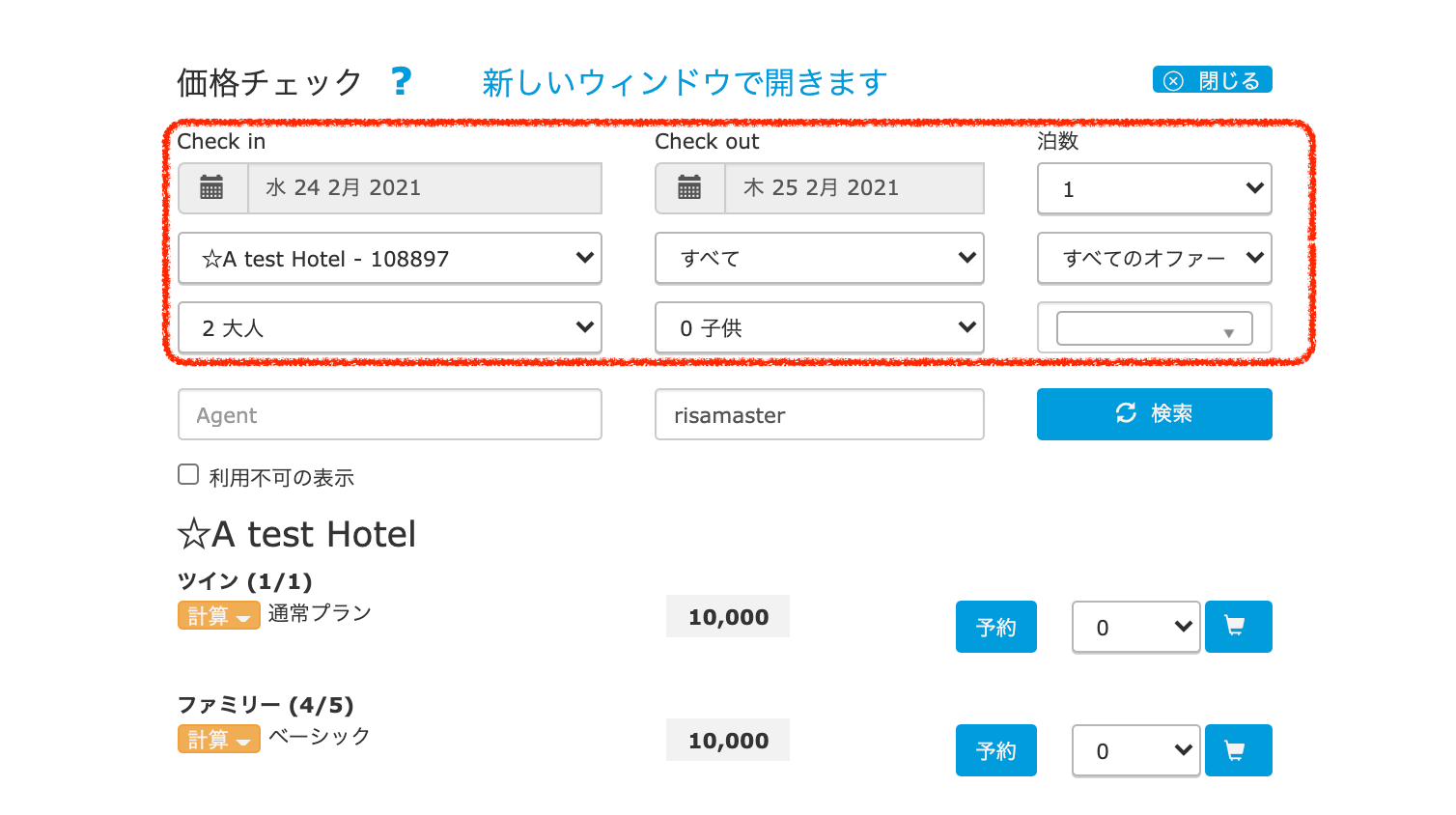Click the Check in calendar icon
The height and width of the screenshot is (815, 1456).
pyautogui.click(x=212, y=187)
